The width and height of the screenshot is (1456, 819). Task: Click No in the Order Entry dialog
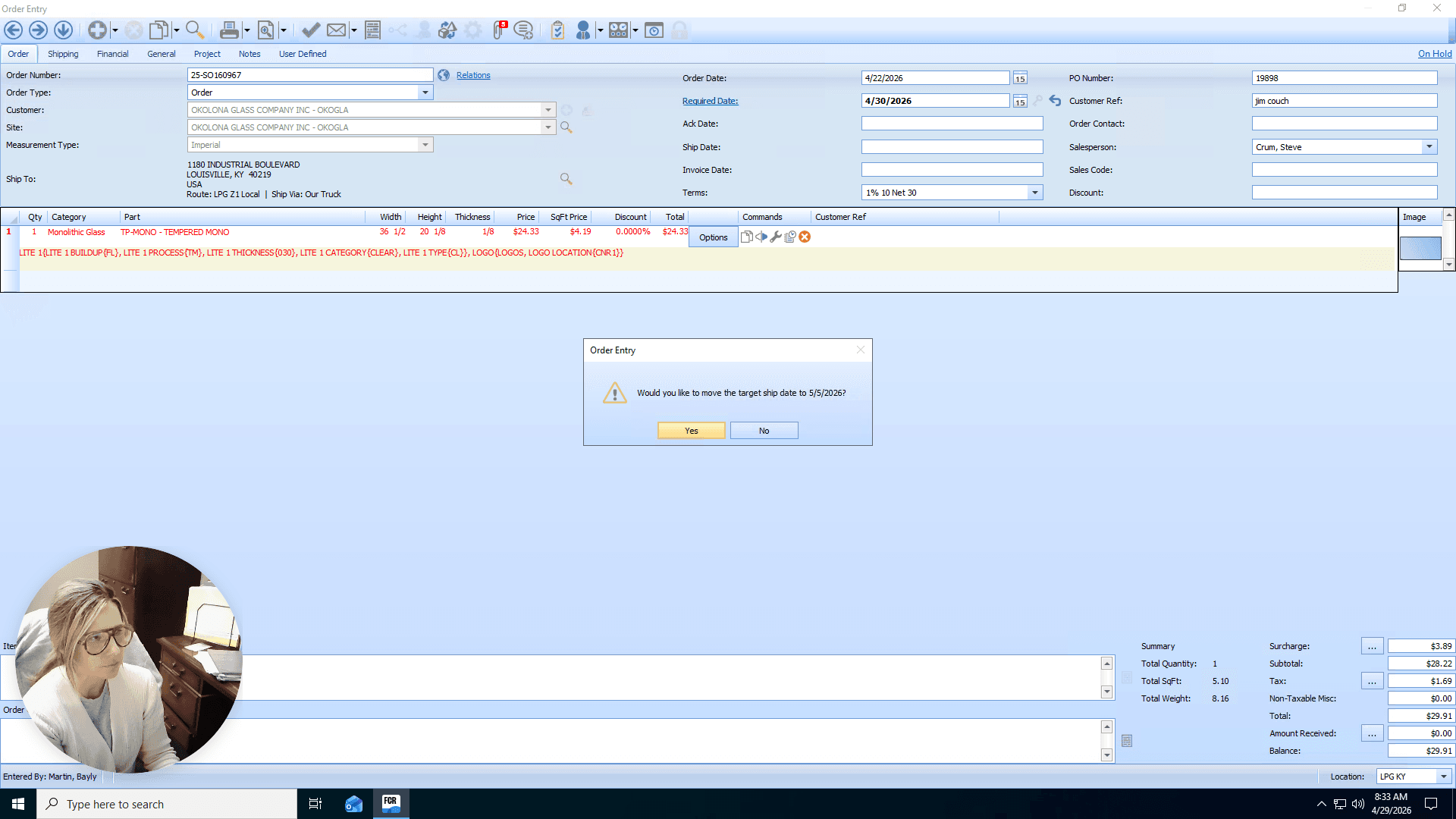pyautogui.click(x=764, y=431)
